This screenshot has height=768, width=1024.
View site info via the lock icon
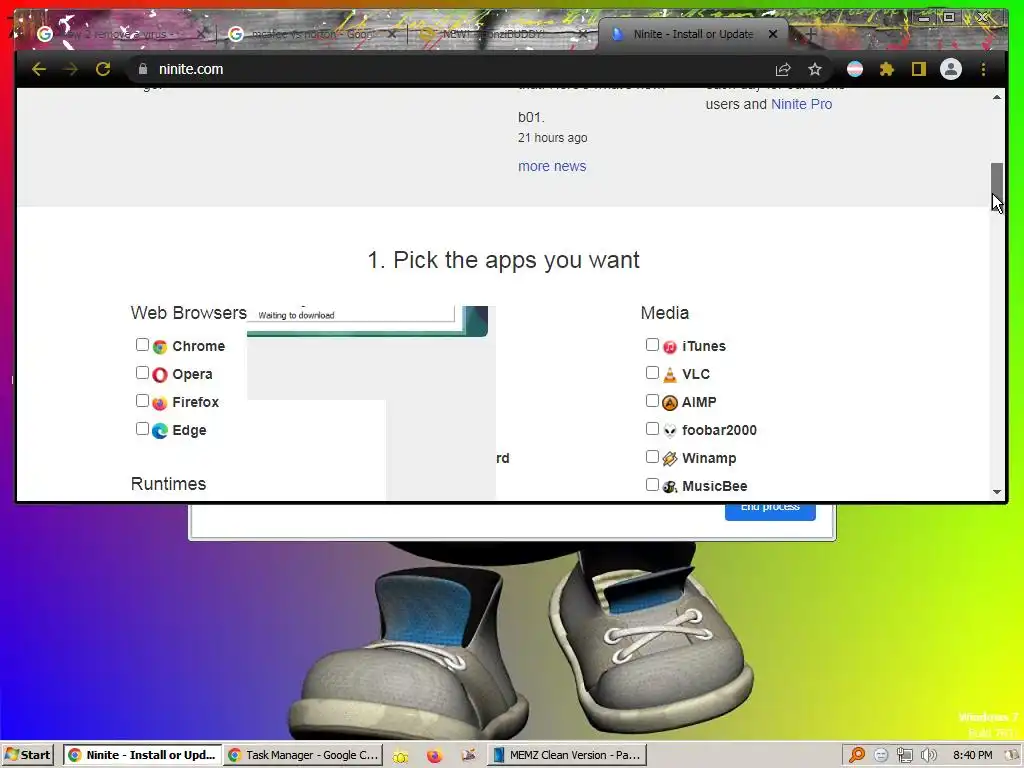143,69
